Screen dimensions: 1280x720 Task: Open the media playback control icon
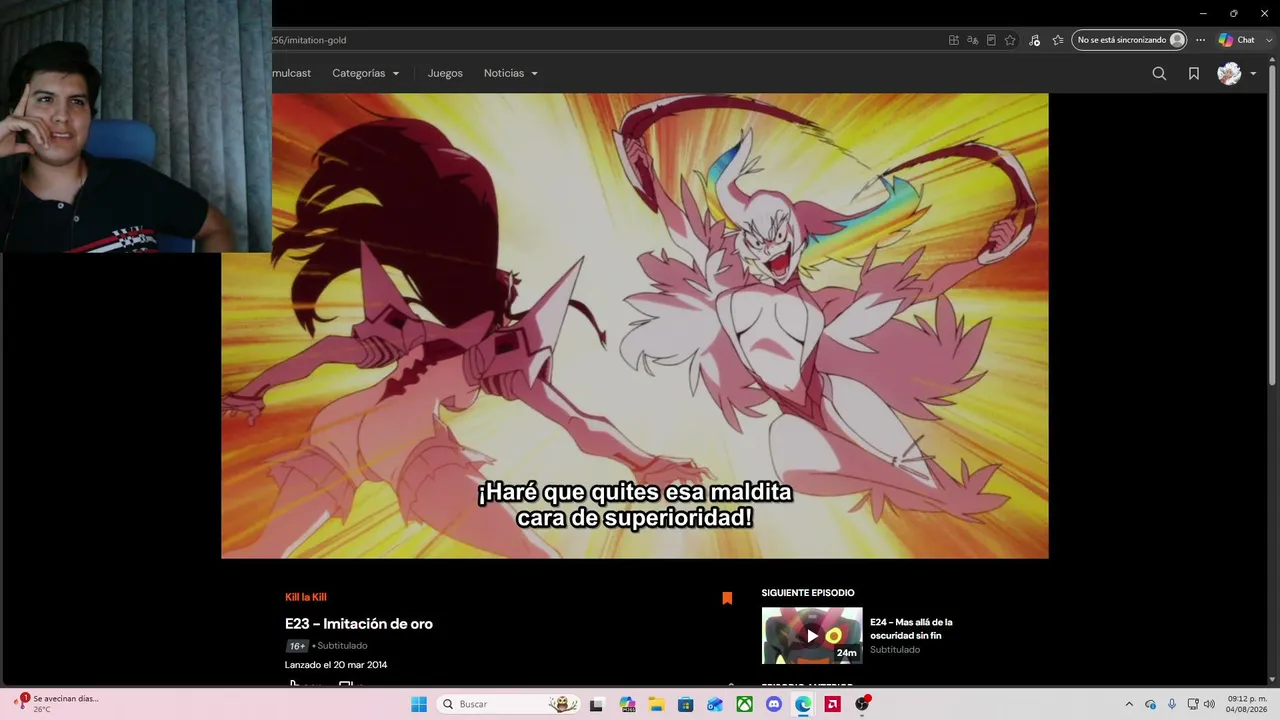[1034, 40]
